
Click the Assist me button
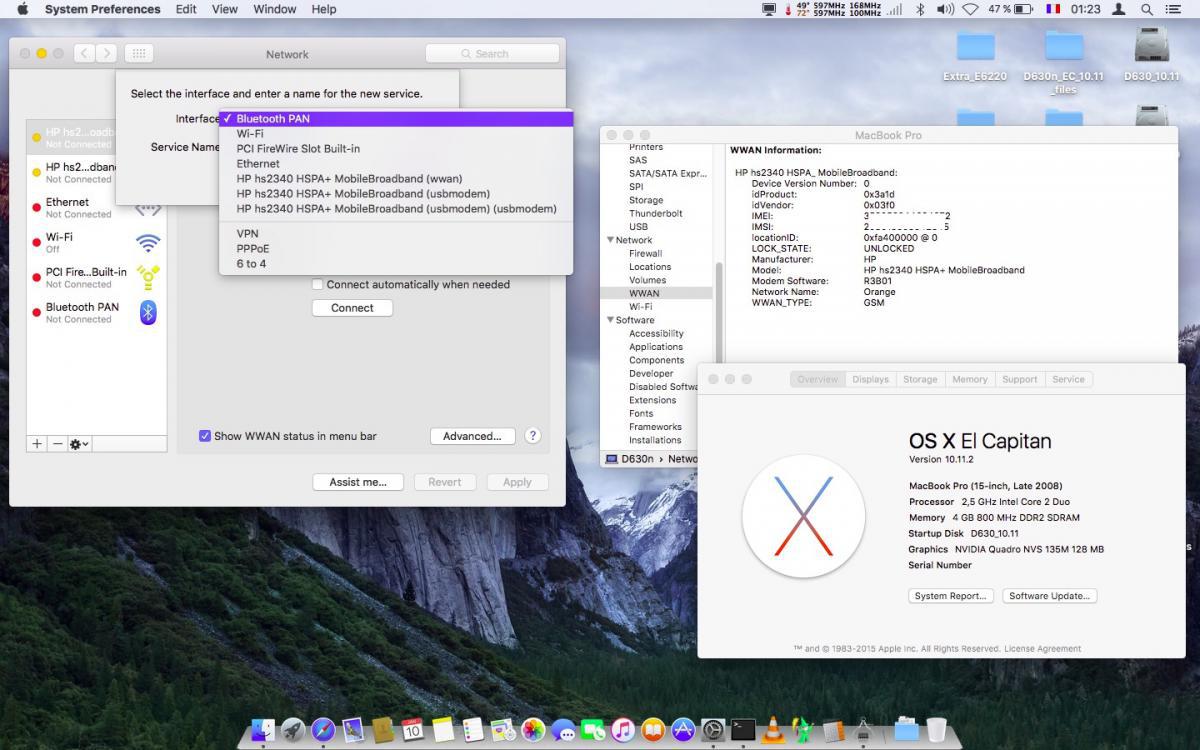point(358,482)
